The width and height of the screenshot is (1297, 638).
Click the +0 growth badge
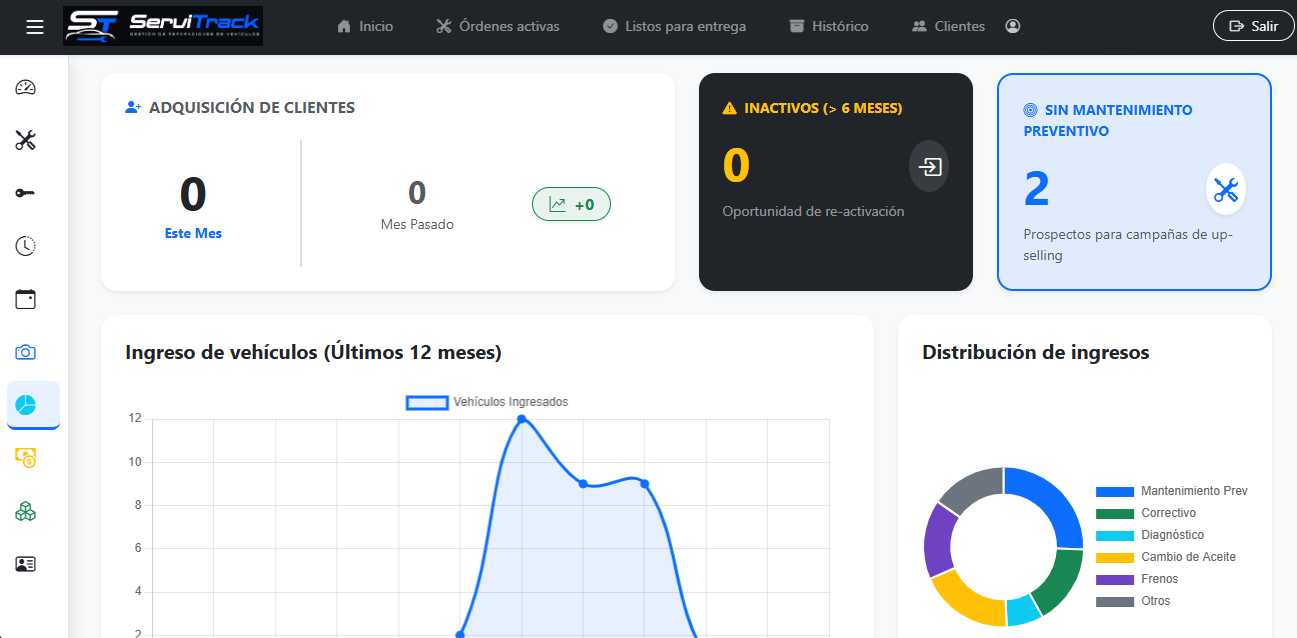pyautogui.click(x=571, y=204)
